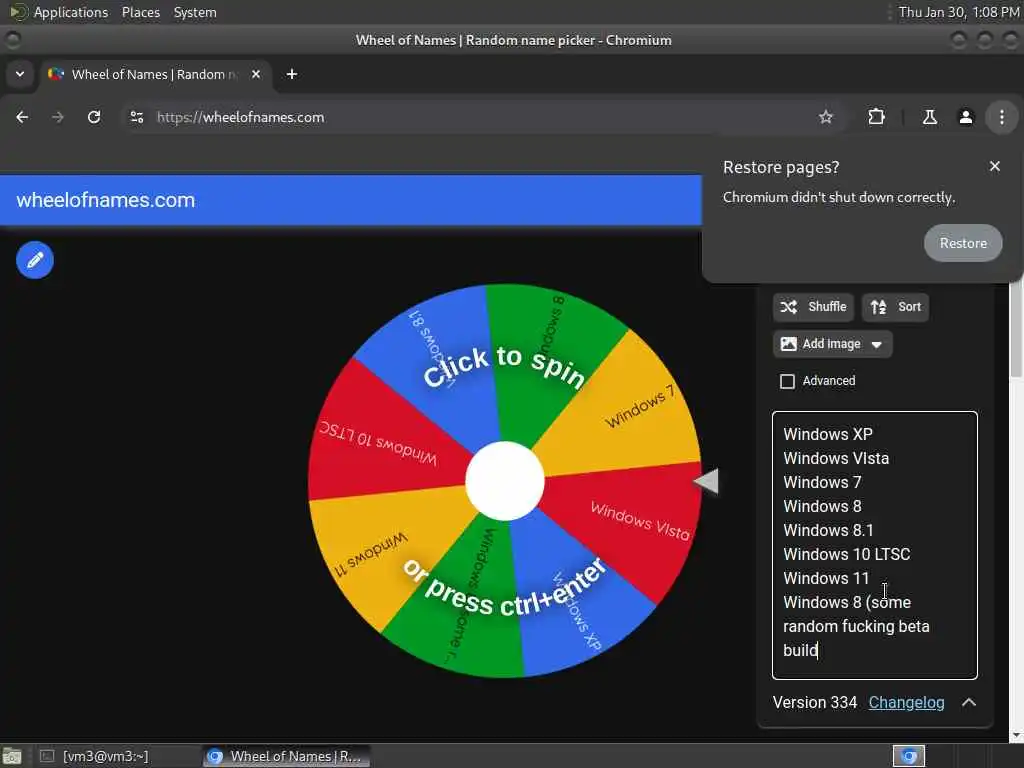1024x768 pixels.
Task: Select Wheel of Names taskbar window button
Action: pyautogui.click(x=286, y=756)
